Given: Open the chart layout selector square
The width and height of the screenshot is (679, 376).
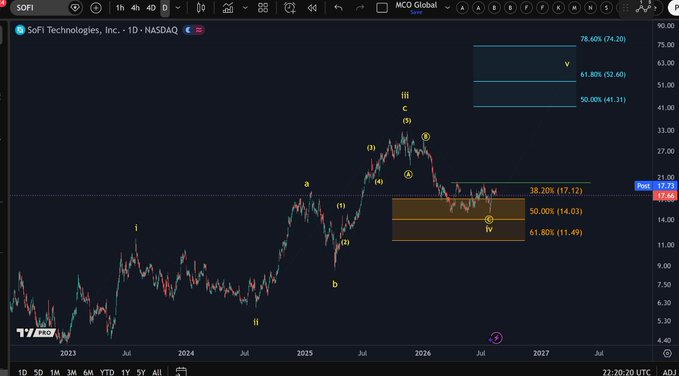Looking at the screenshot, I should pos(382,8).
